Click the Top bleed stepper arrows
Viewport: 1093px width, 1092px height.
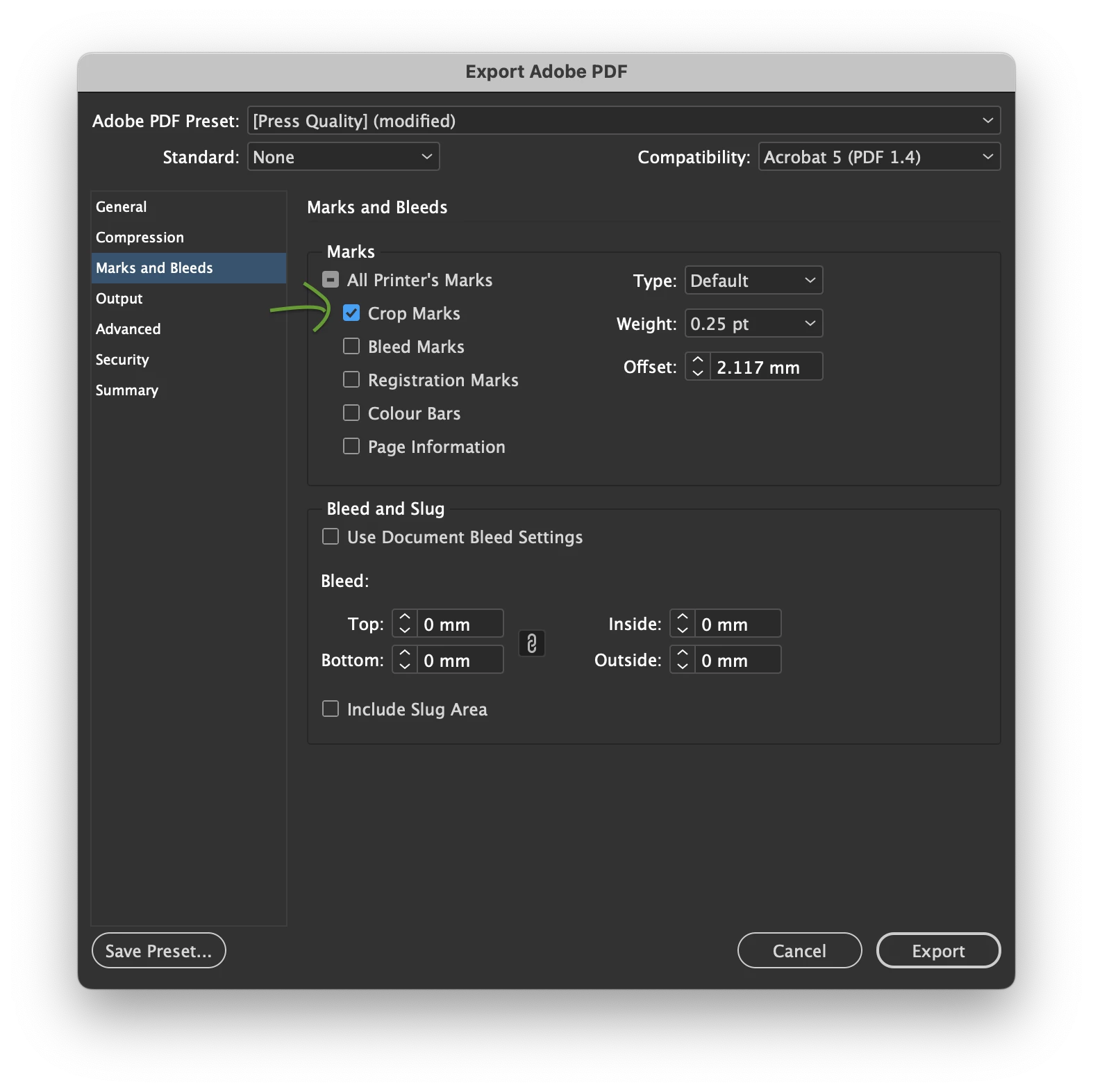405,624
